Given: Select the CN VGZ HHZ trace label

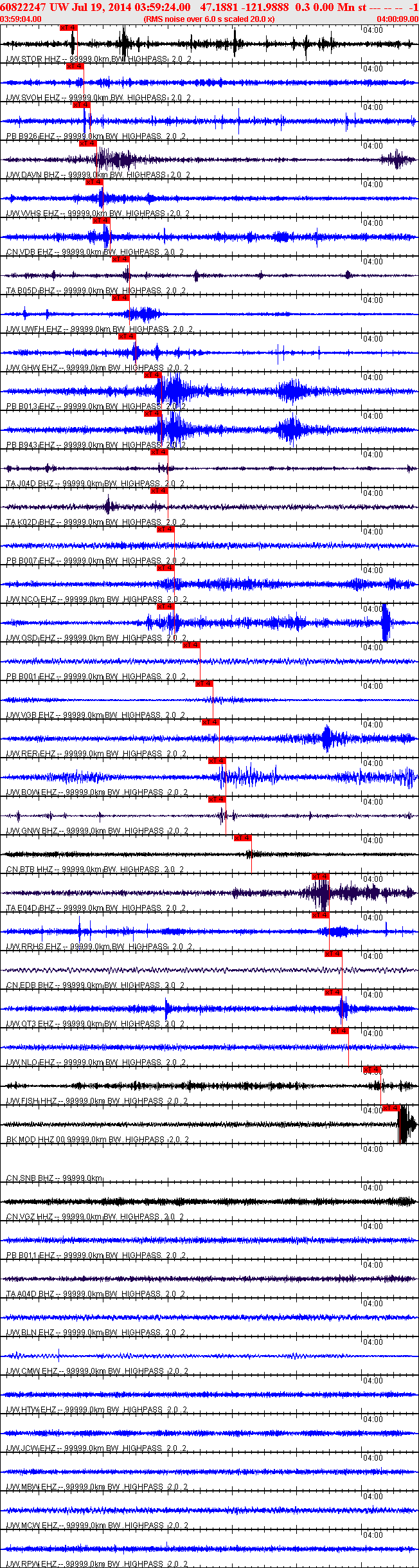Looking at the screenshot, I should point(95,1217).
